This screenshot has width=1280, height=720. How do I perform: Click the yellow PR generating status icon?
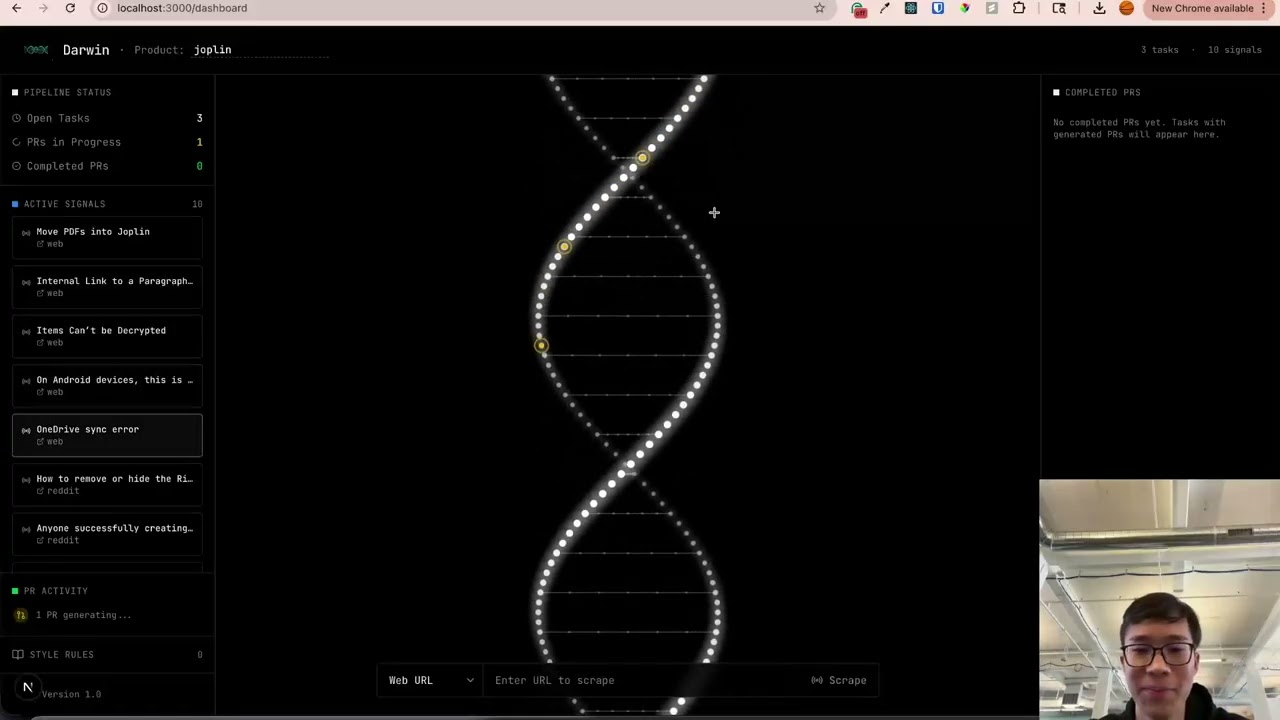[20, 615]
